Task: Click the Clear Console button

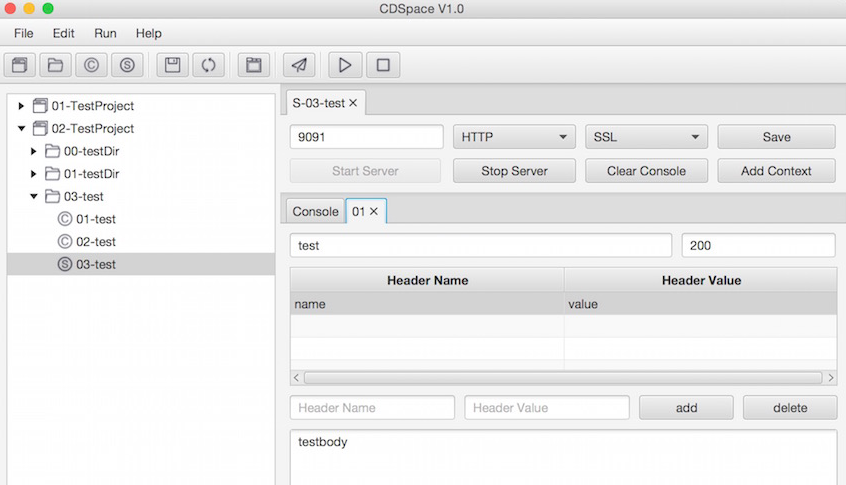Action: (646, 171)
